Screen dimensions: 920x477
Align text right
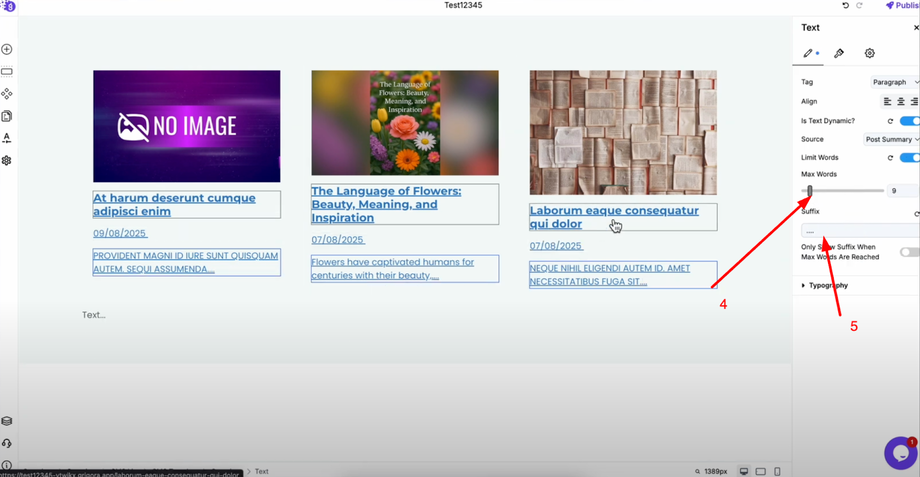(x=914, y=102)
